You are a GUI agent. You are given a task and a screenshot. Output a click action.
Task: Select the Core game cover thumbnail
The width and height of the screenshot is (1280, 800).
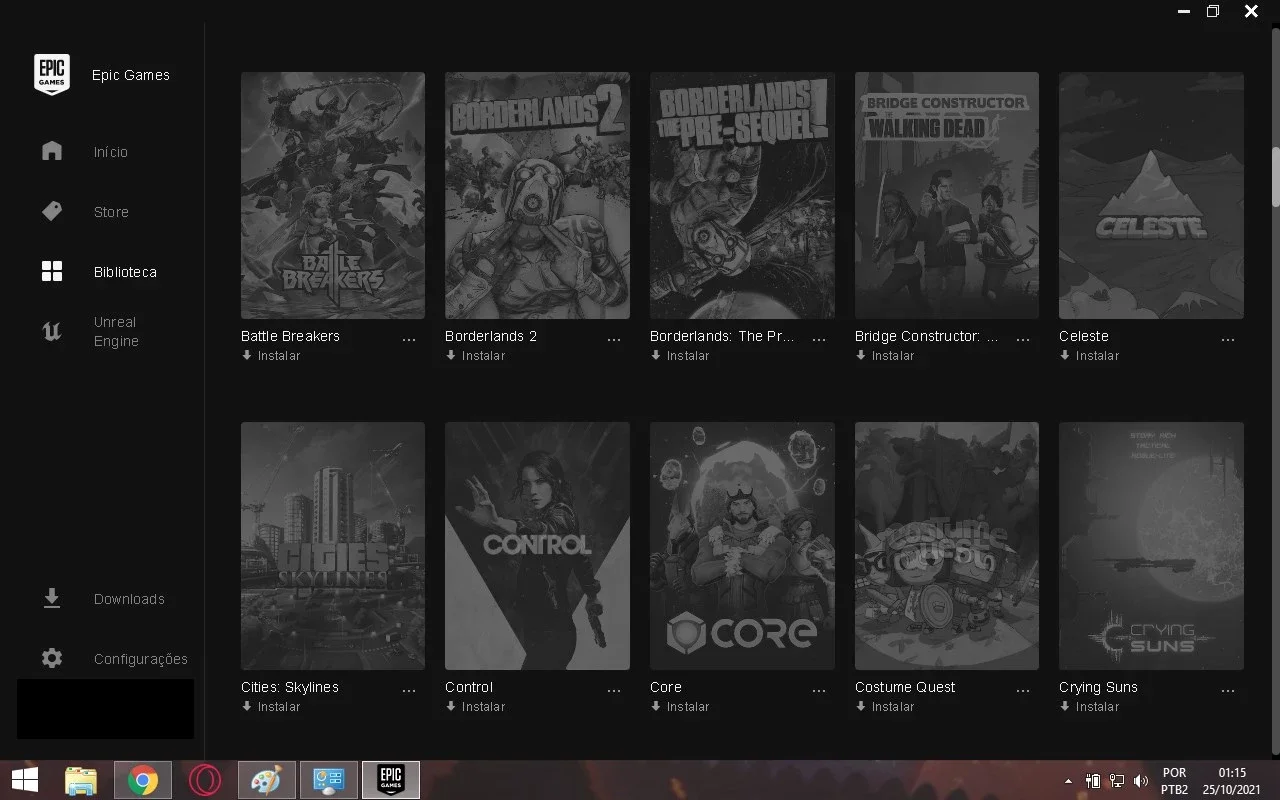pos(742,545)
